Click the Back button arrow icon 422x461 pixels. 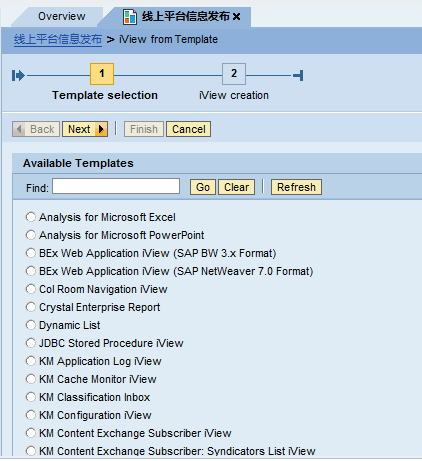click(x=19, y=129)
